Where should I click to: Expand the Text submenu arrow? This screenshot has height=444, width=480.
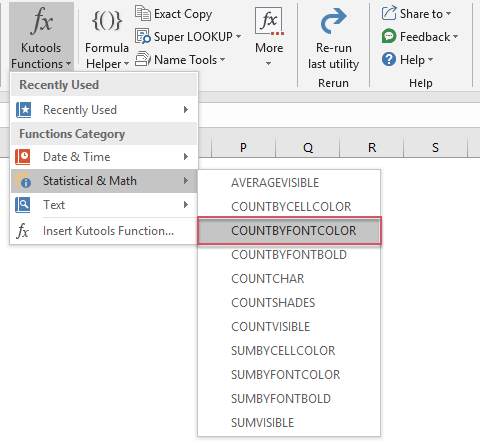click(186, 205)
